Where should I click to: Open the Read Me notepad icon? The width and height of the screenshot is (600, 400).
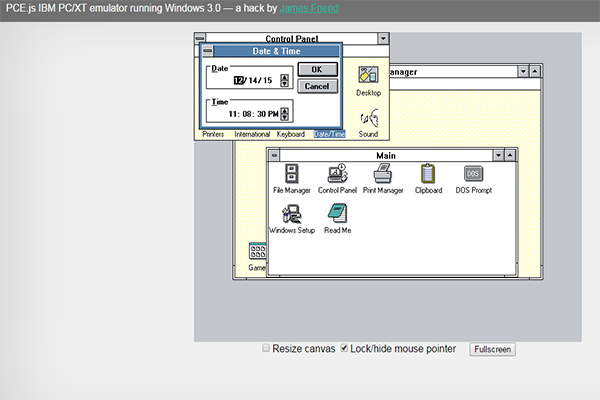[x=337, y=213]
